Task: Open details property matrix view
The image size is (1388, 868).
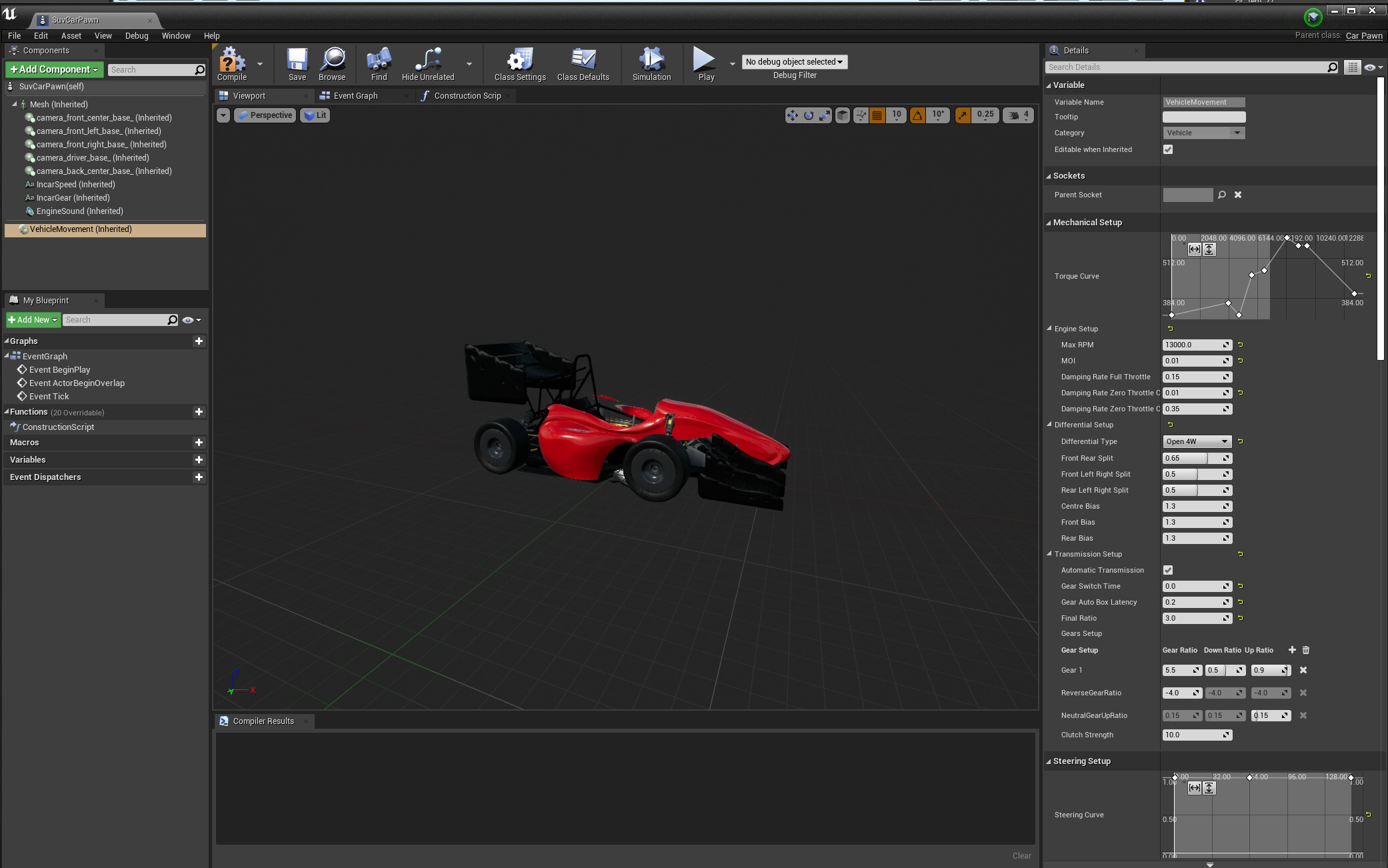Action: [x=1352, y=67]
